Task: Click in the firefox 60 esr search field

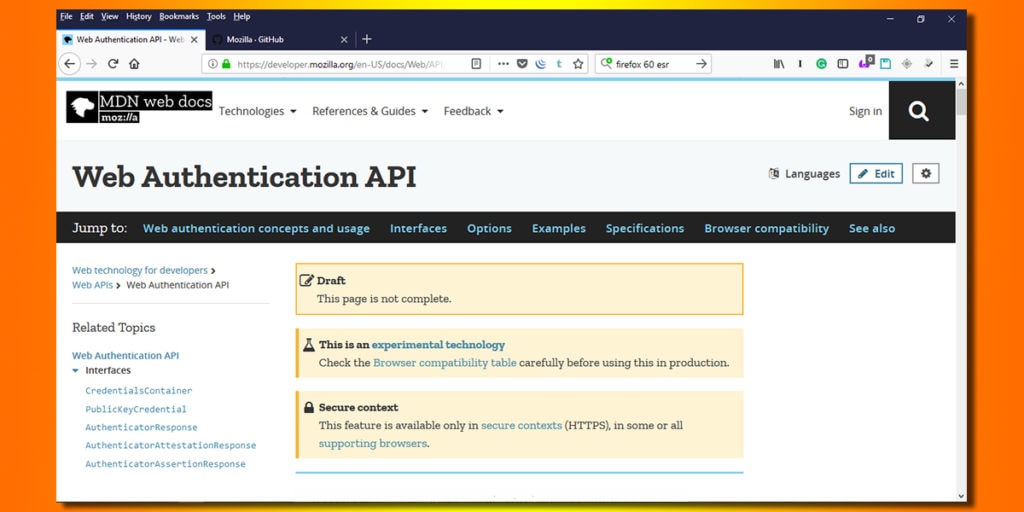Action: (x=652, y=64)
